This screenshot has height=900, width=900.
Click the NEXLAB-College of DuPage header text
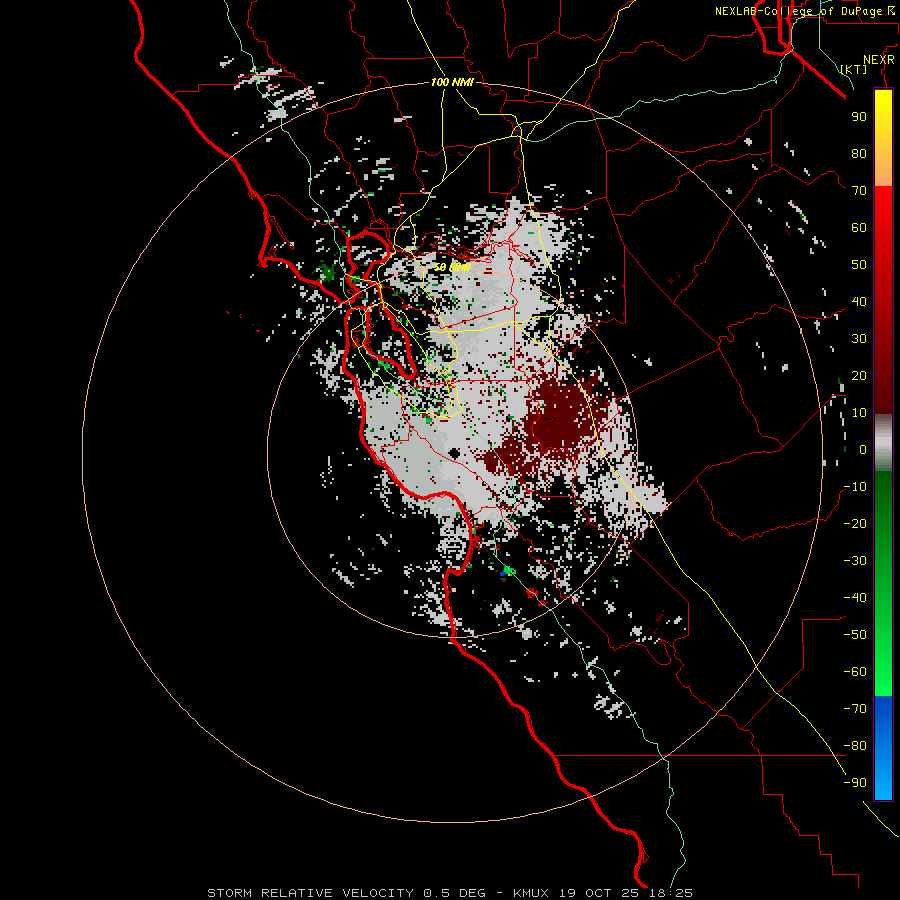click(x=798, y=11)
